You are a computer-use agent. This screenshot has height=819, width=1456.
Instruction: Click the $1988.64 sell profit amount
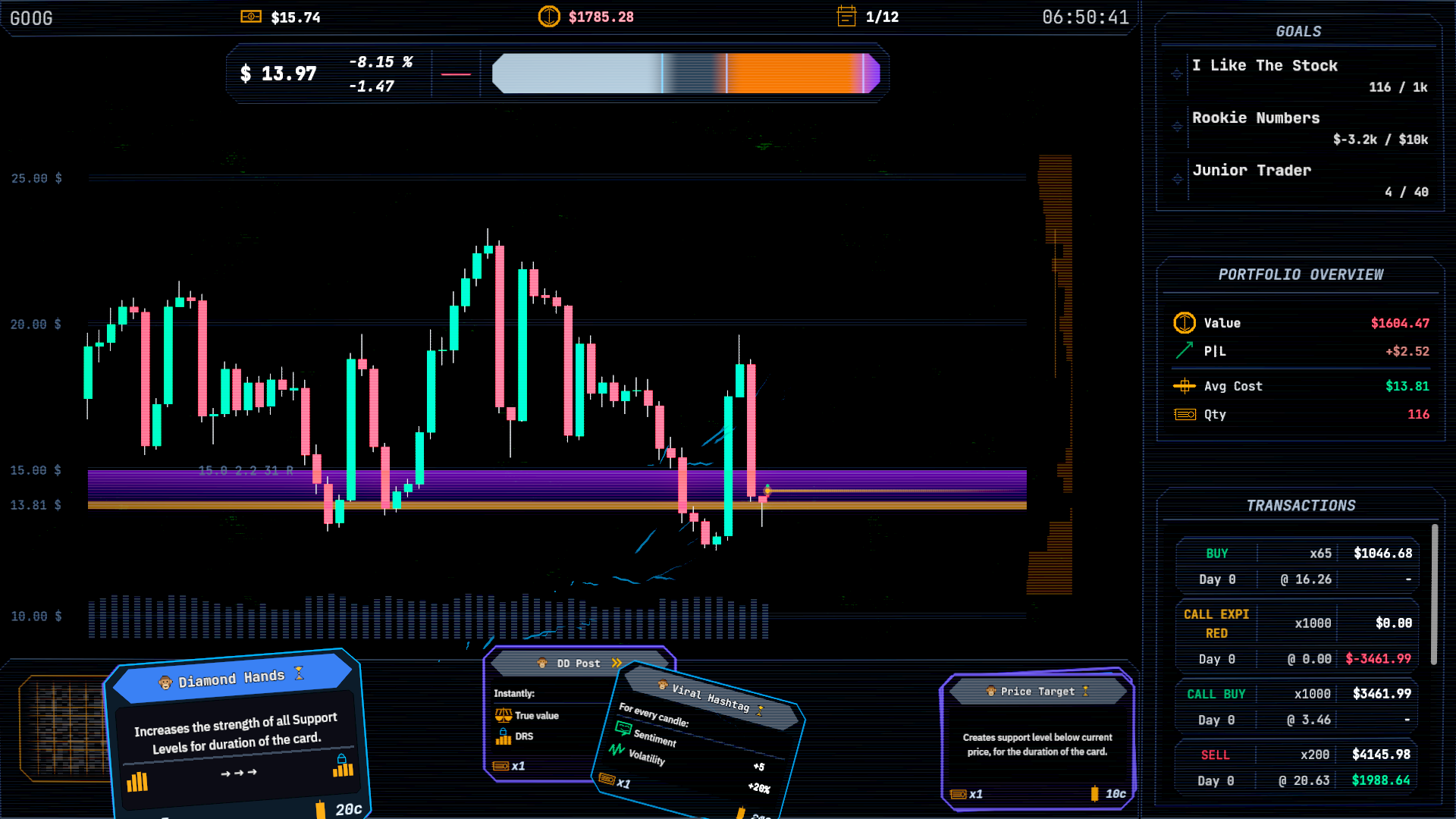[x=1381, y=780]
